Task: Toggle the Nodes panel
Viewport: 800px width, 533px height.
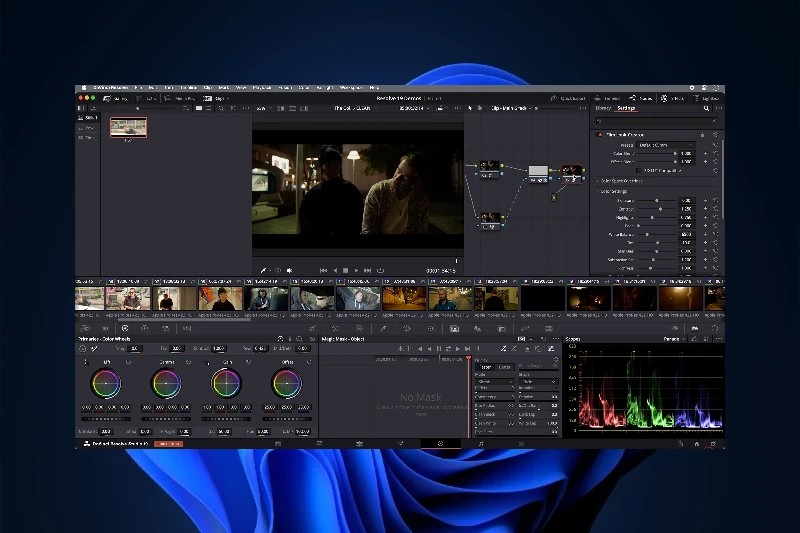Action: [x=641, y=98]
